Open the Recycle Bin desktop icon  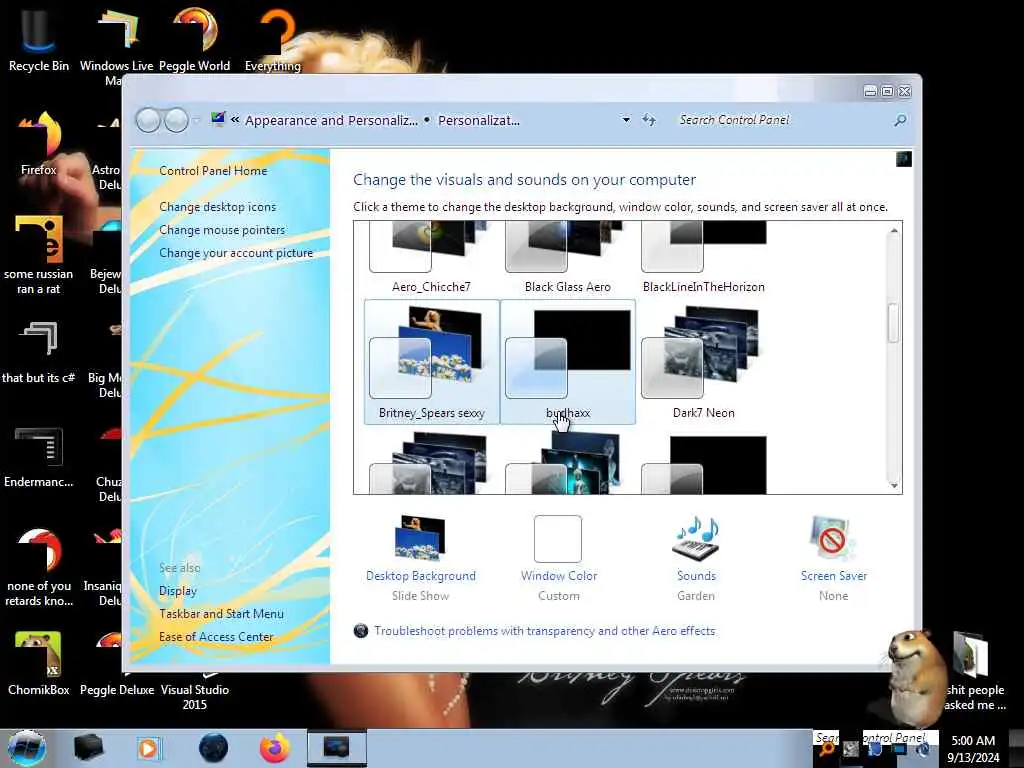coord(39,38)
